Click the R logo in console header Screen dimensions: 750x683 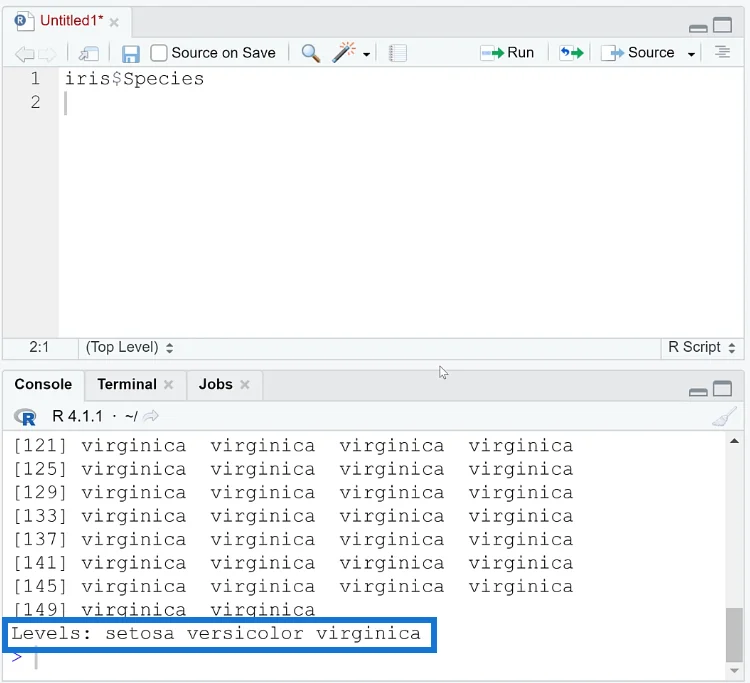(x=25, y=417)
